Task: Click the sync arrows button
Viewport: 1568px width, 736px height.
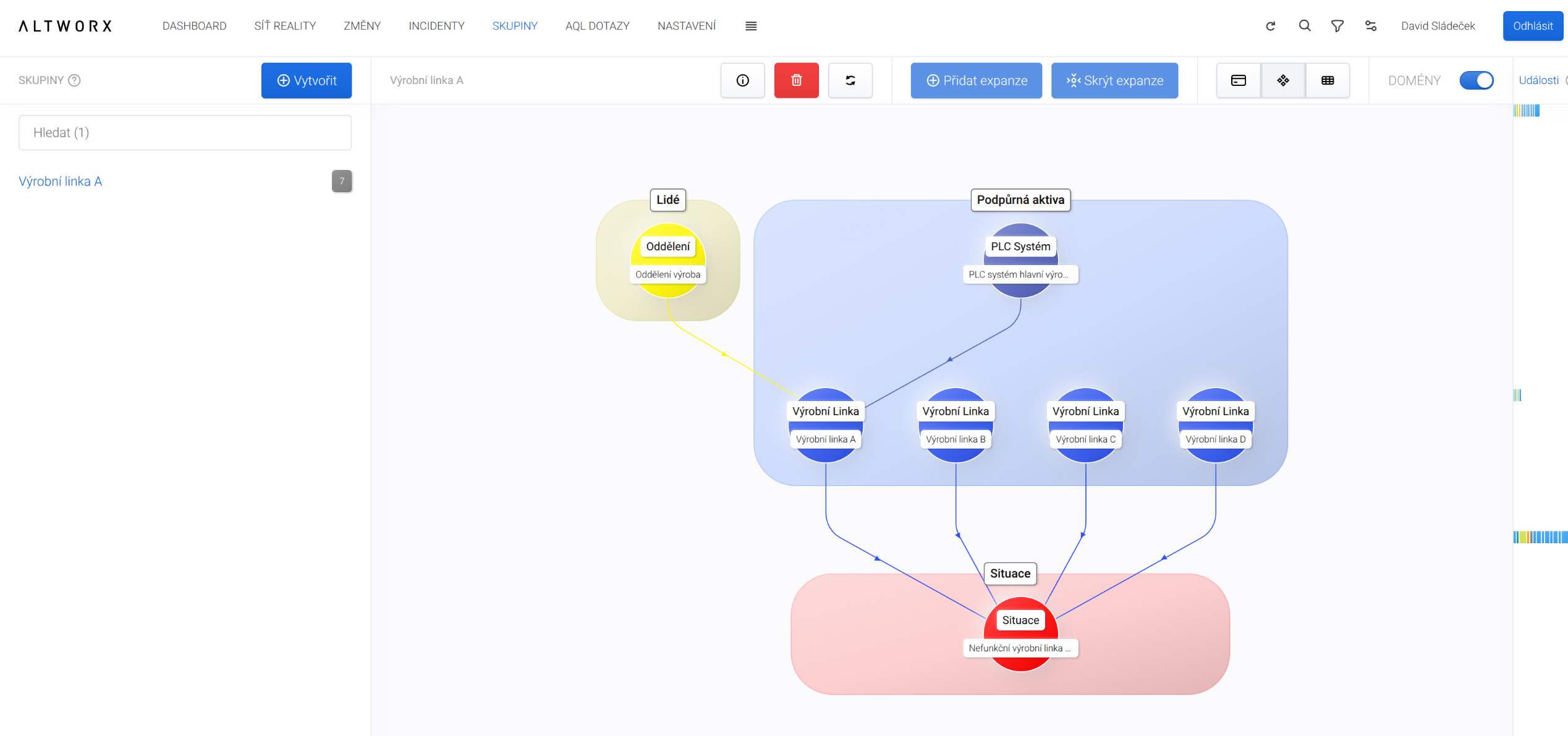Action: coord(850,80)
